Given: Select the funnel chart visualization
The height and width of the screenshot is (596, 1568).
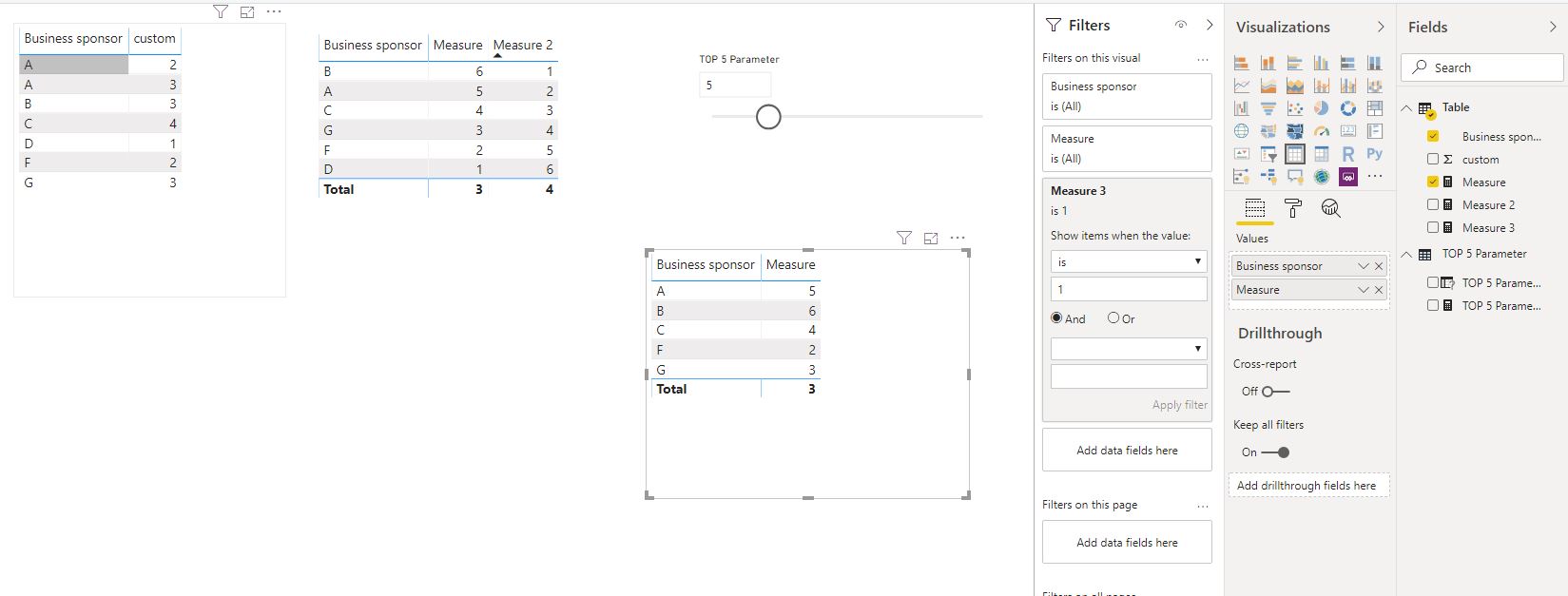Looking at the screenshot, I should click(1268, 108).
